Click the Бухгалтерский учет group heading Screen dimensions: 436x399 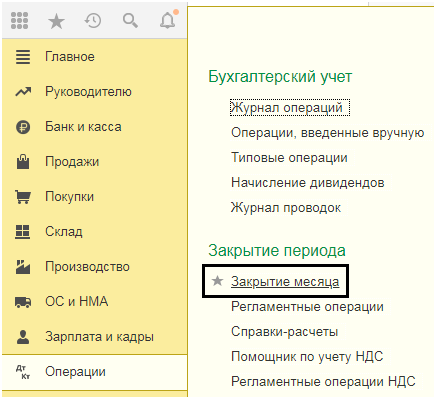click(280, 77)
